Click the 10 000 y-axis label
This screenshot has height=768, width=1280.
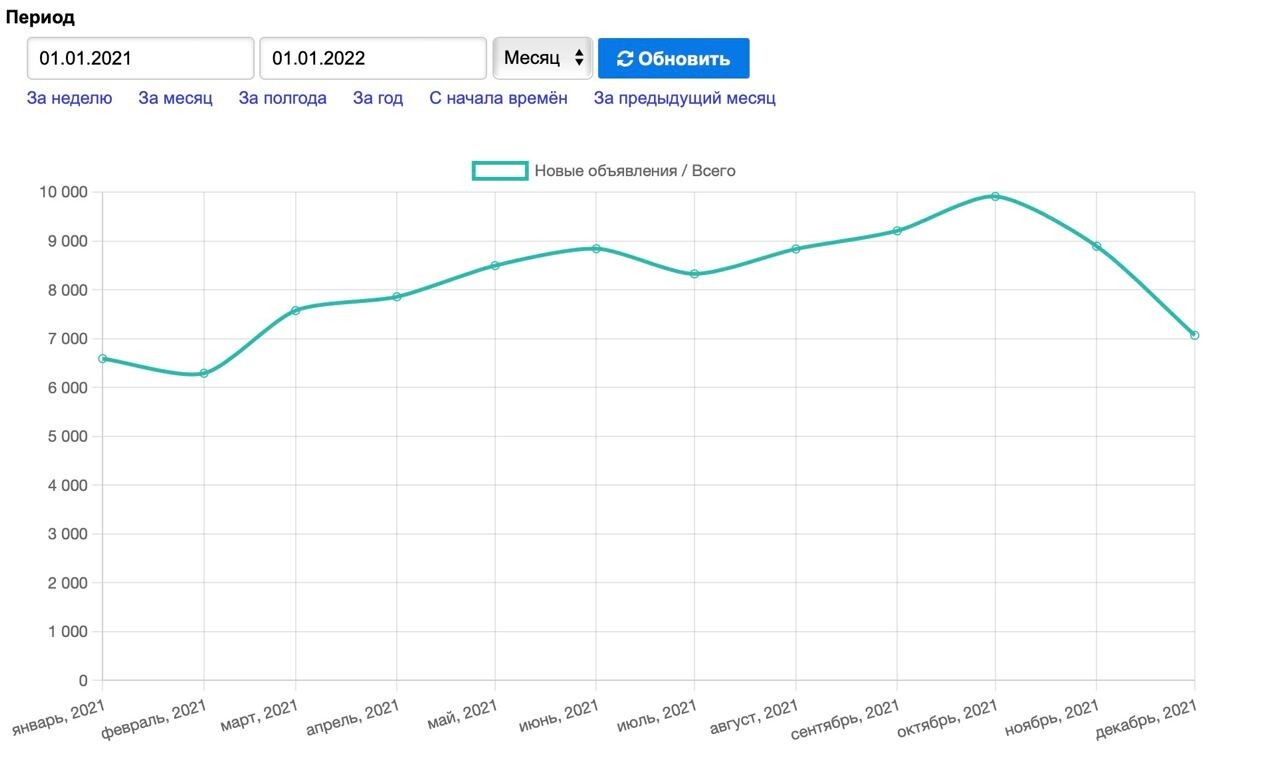coord(62,192)
